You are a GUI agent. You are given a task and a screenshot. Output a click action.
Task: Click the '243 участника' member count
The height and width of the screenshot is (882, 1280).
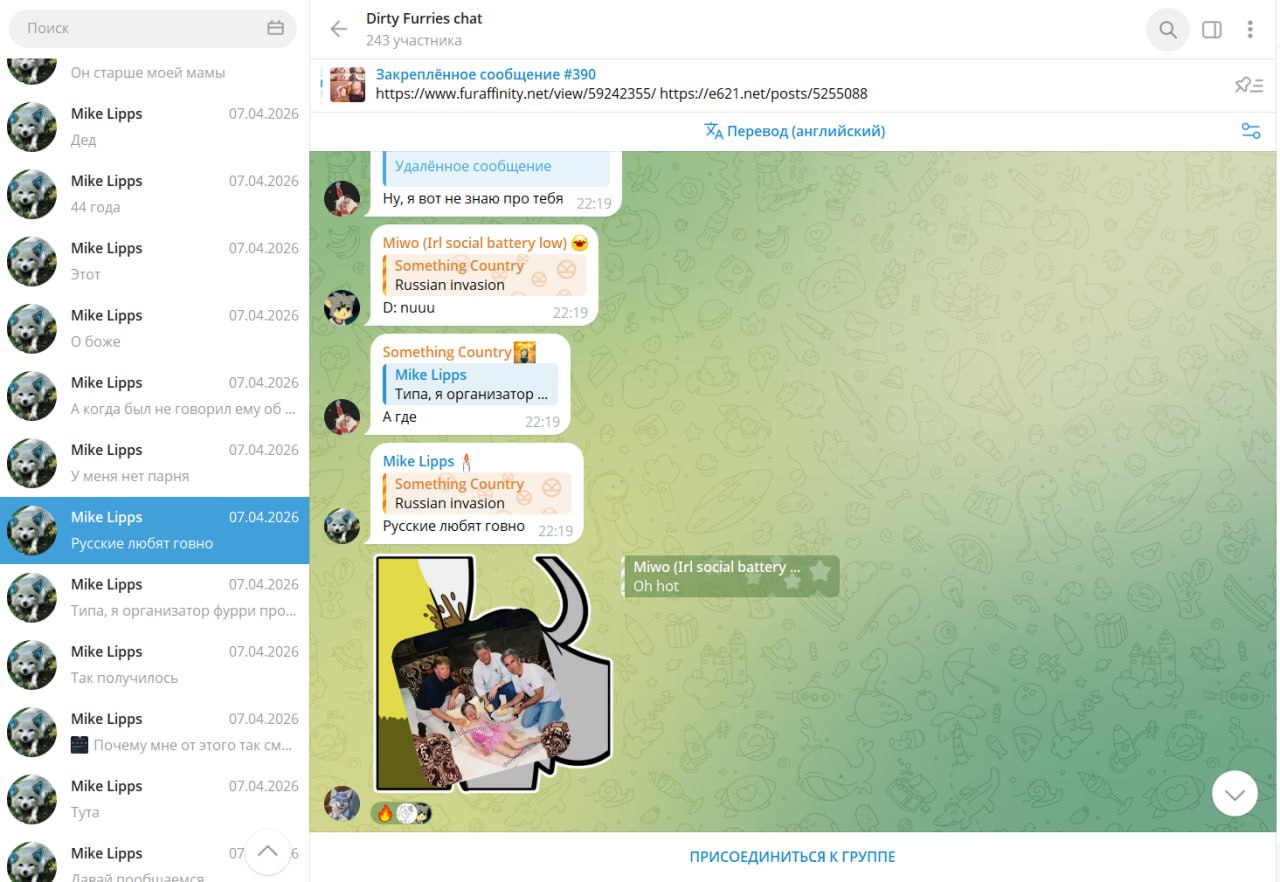tap(414, 41)
